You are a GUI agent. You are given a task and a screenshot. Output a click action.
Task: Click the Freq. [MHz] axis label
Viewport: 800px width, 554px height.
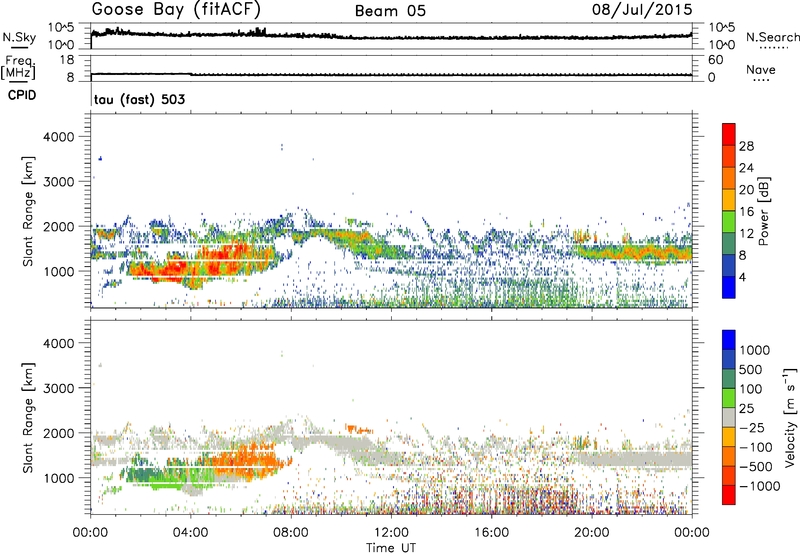[18, 68]
